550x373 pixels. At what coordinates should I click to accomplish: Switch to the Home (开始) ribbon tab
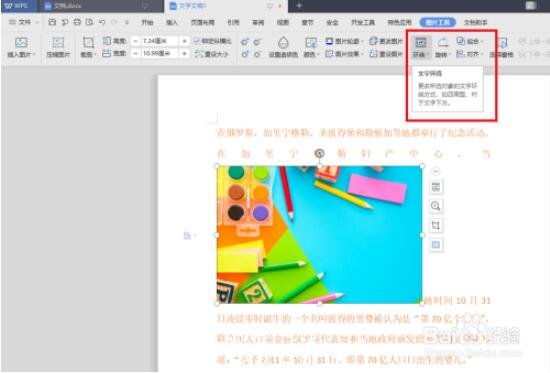[147, 22]
